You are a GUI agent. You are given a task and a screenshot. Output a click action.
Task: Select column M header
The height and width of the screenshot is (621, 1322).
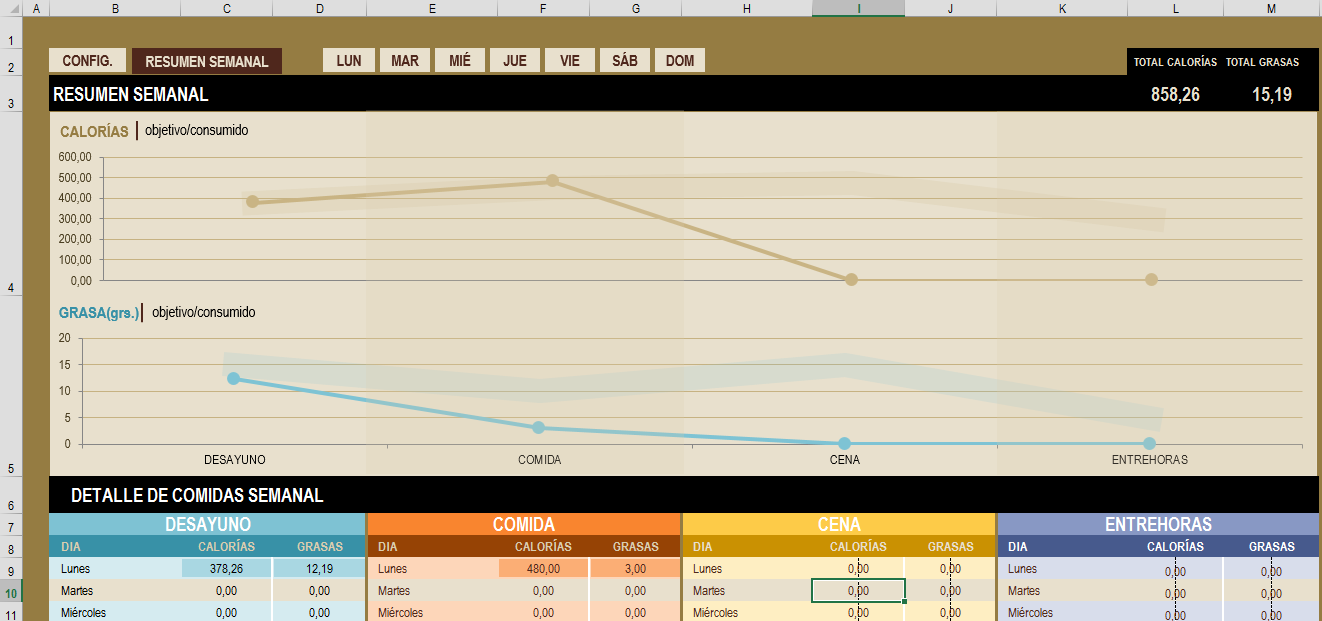pos(1271,9)
